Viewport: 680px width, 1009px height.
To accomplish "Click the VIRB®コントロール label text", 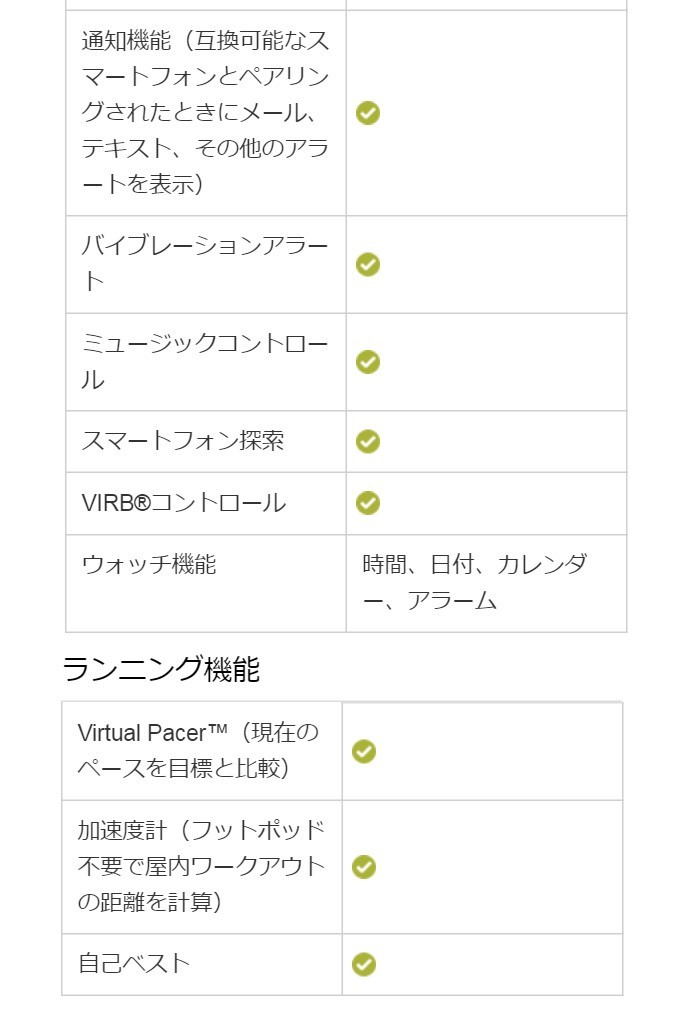I will pos(183,503).
